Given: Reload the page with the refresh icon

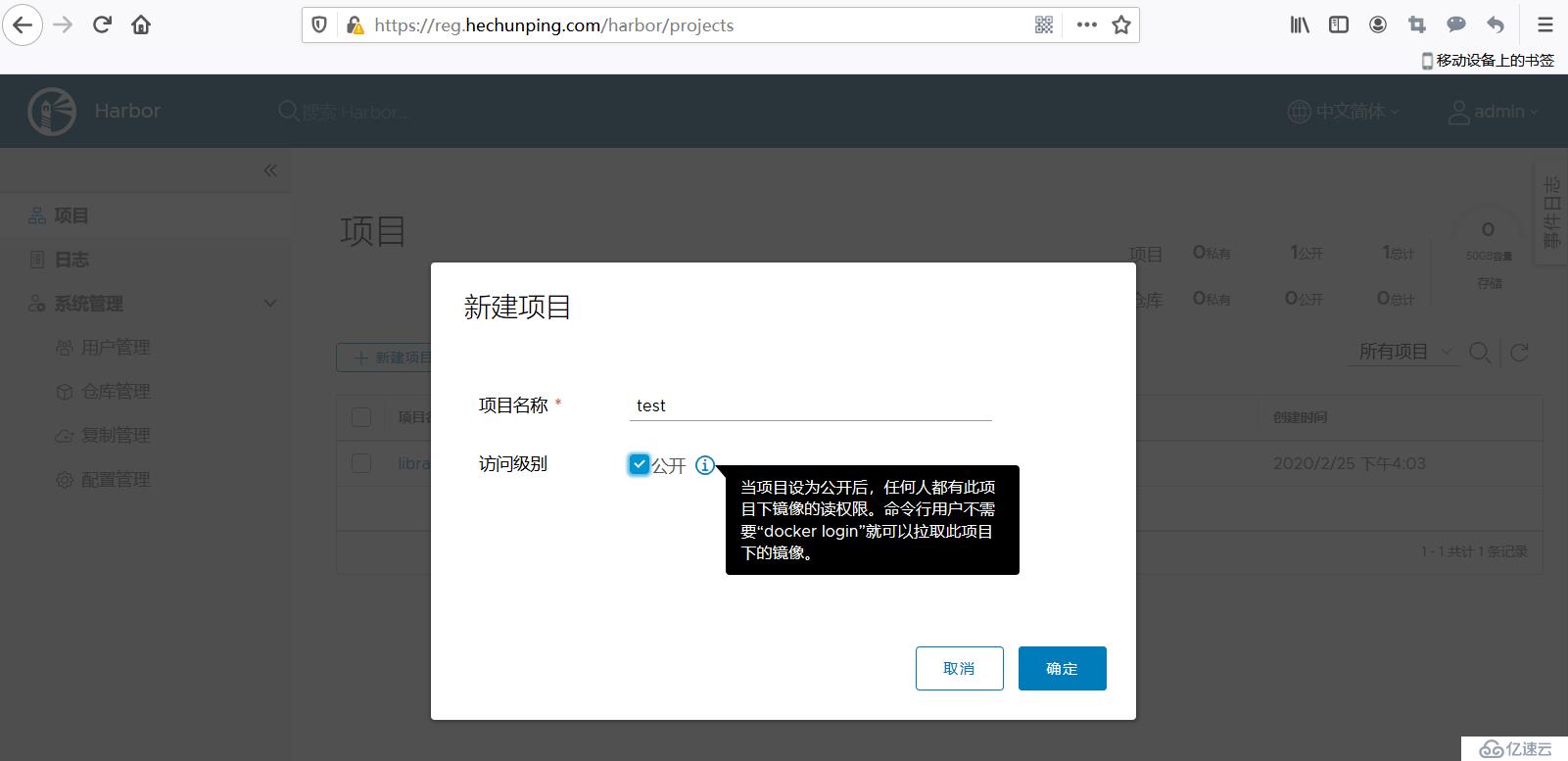Looking at the screenshot, I should (102, 25).
